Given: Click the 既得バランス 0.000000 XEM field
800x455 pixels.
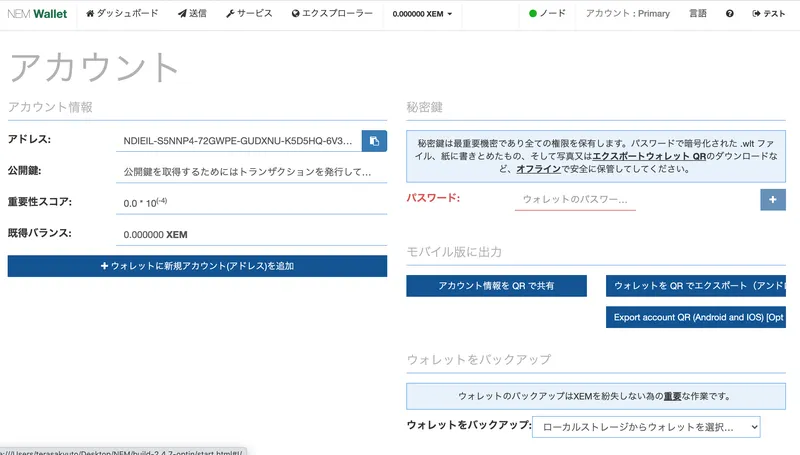Looking at the screenshot, I should click(251, 235).
